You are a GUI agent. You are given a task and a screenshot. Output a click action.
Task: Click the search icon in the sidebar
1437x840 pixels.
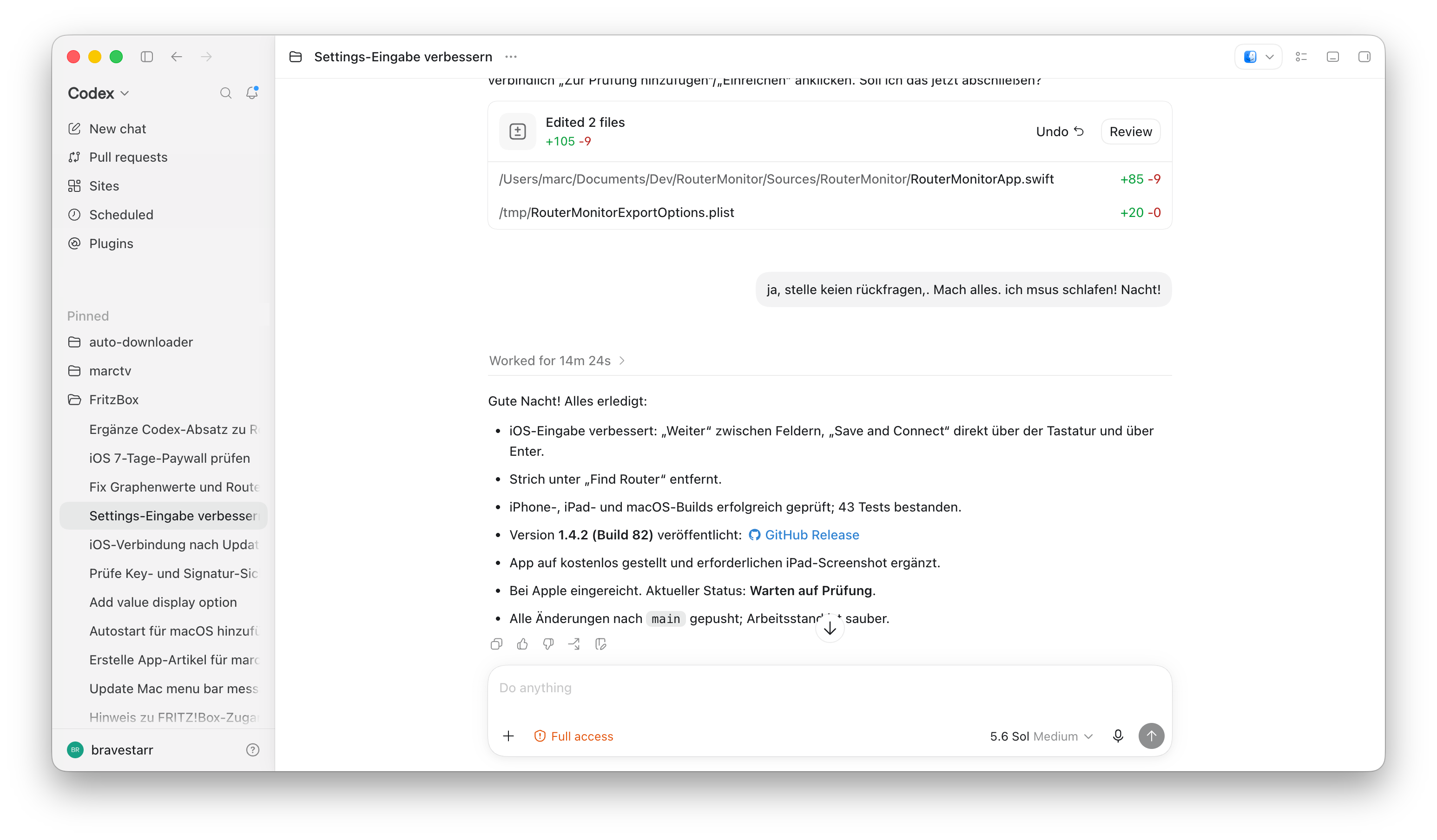pos(226,93)
